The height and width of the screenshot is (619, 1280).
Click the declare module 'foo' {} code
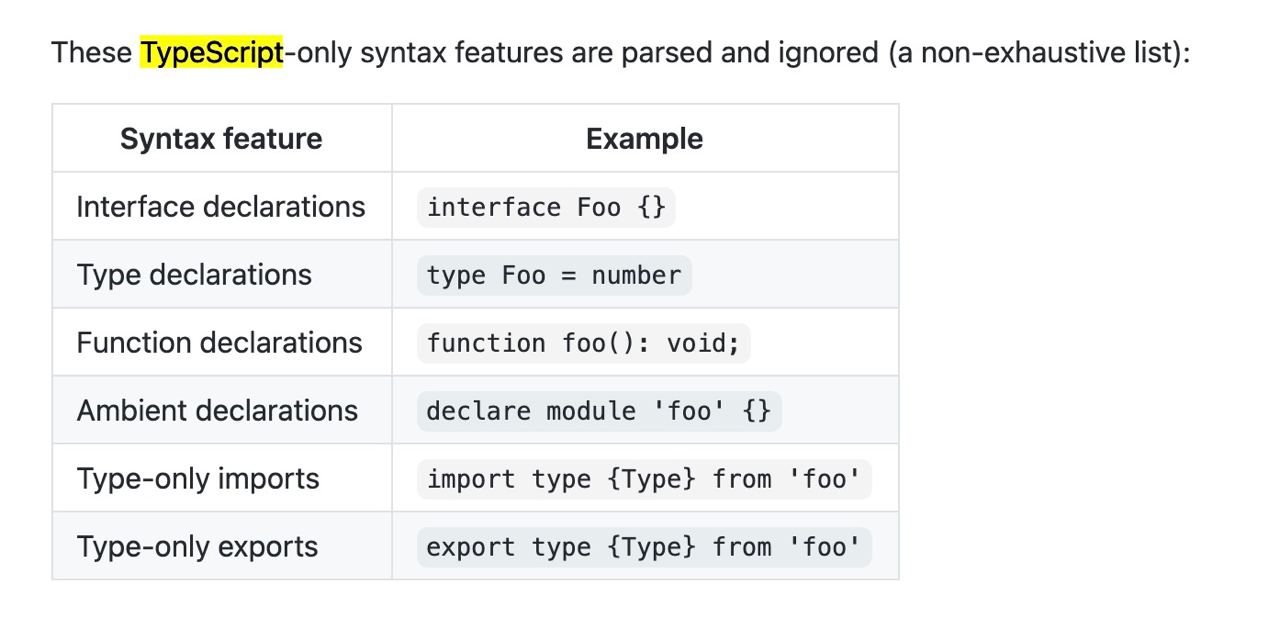599,411
